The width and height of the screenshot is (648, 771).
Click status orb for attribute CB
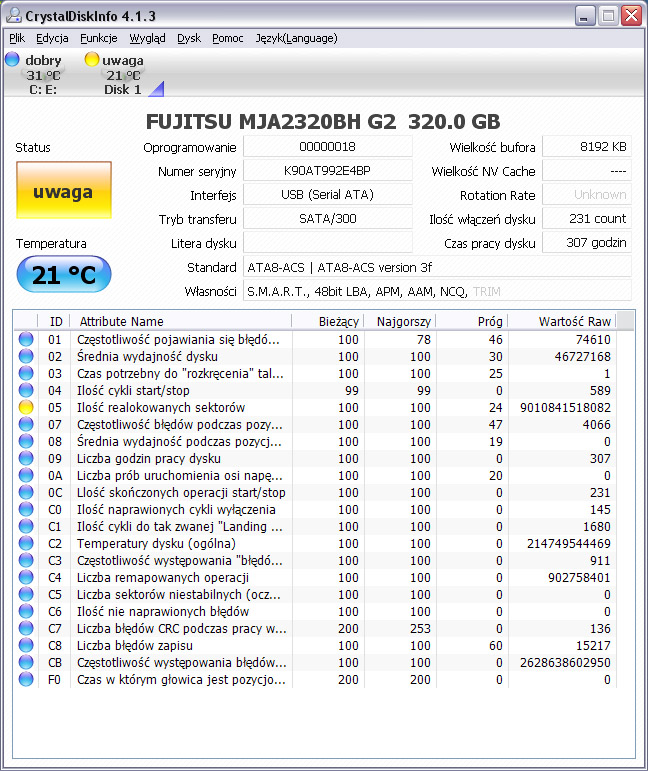[x=26, y=662]
